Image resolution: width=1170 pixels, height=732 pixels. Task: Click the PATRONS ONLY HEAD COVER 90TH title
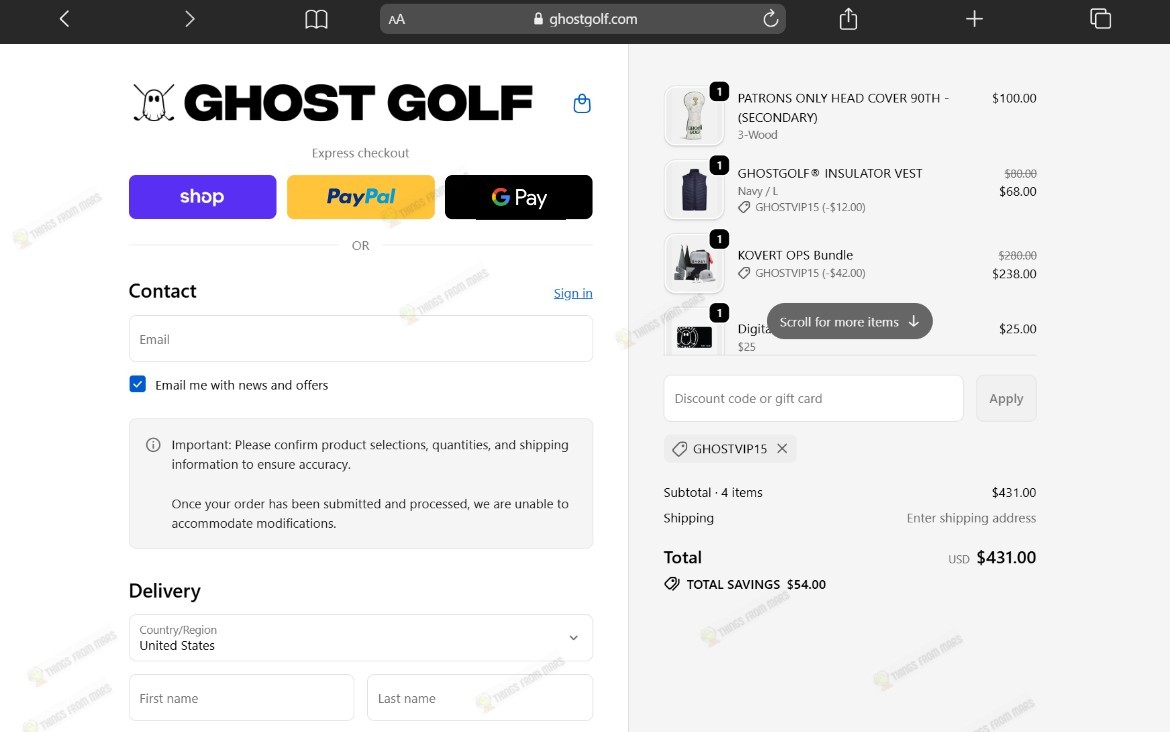(843, 107)
